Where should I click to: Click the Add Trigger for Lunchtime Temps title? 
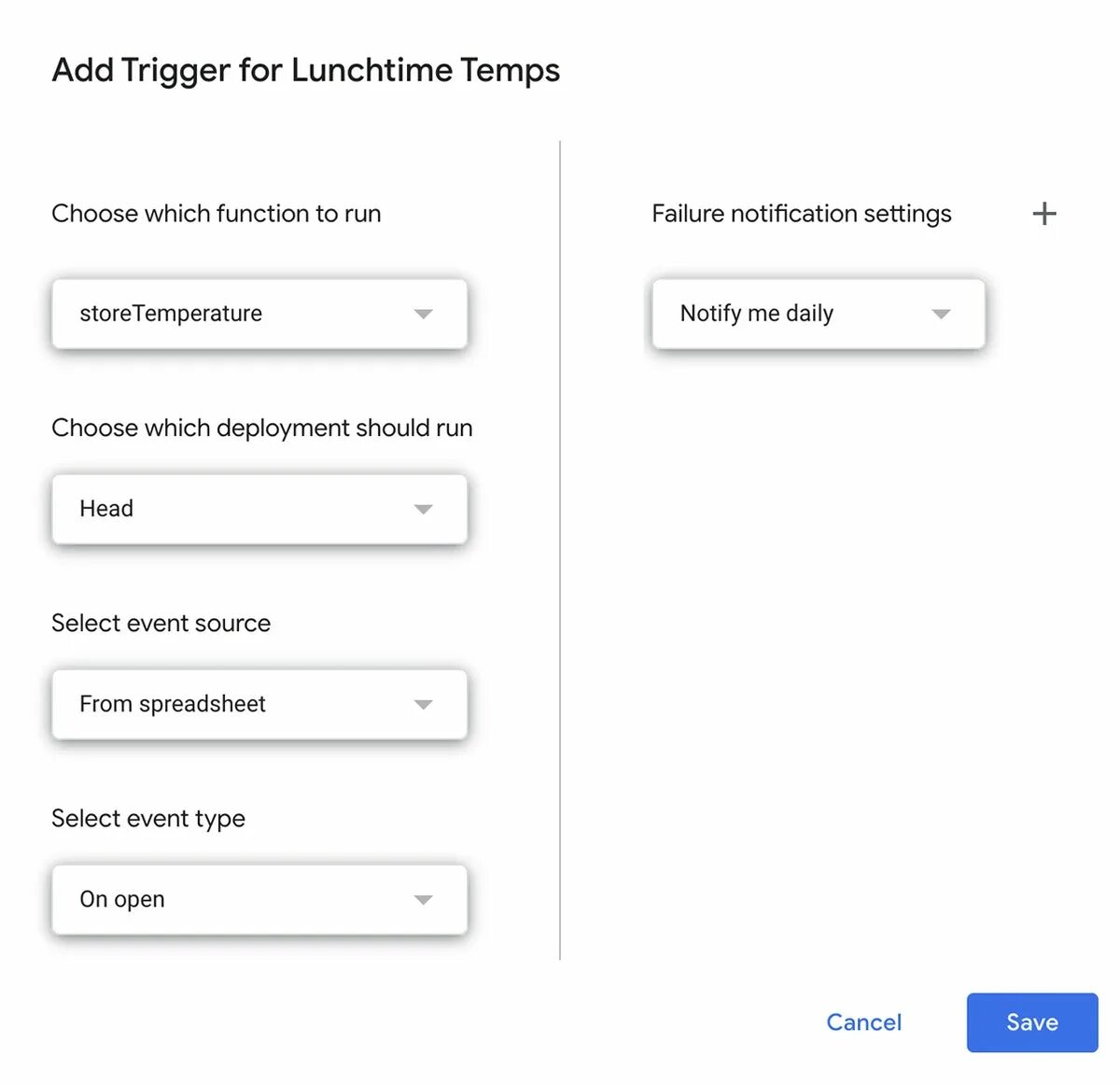click(305, 71)
